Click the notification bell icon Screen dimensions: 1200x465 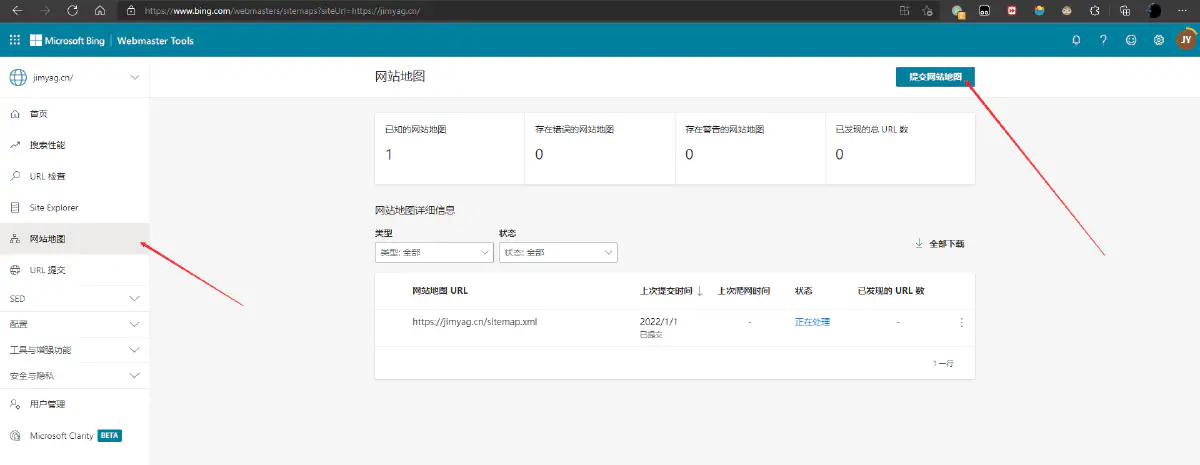click(x=1076, y=41)
